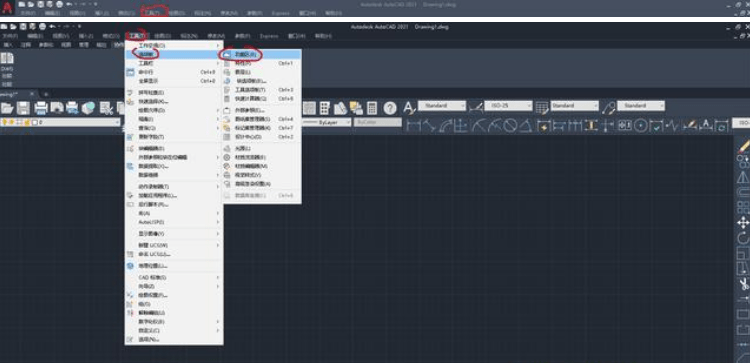
Task: Click the Geographic Location globe entry
Action: click(174, 265)
